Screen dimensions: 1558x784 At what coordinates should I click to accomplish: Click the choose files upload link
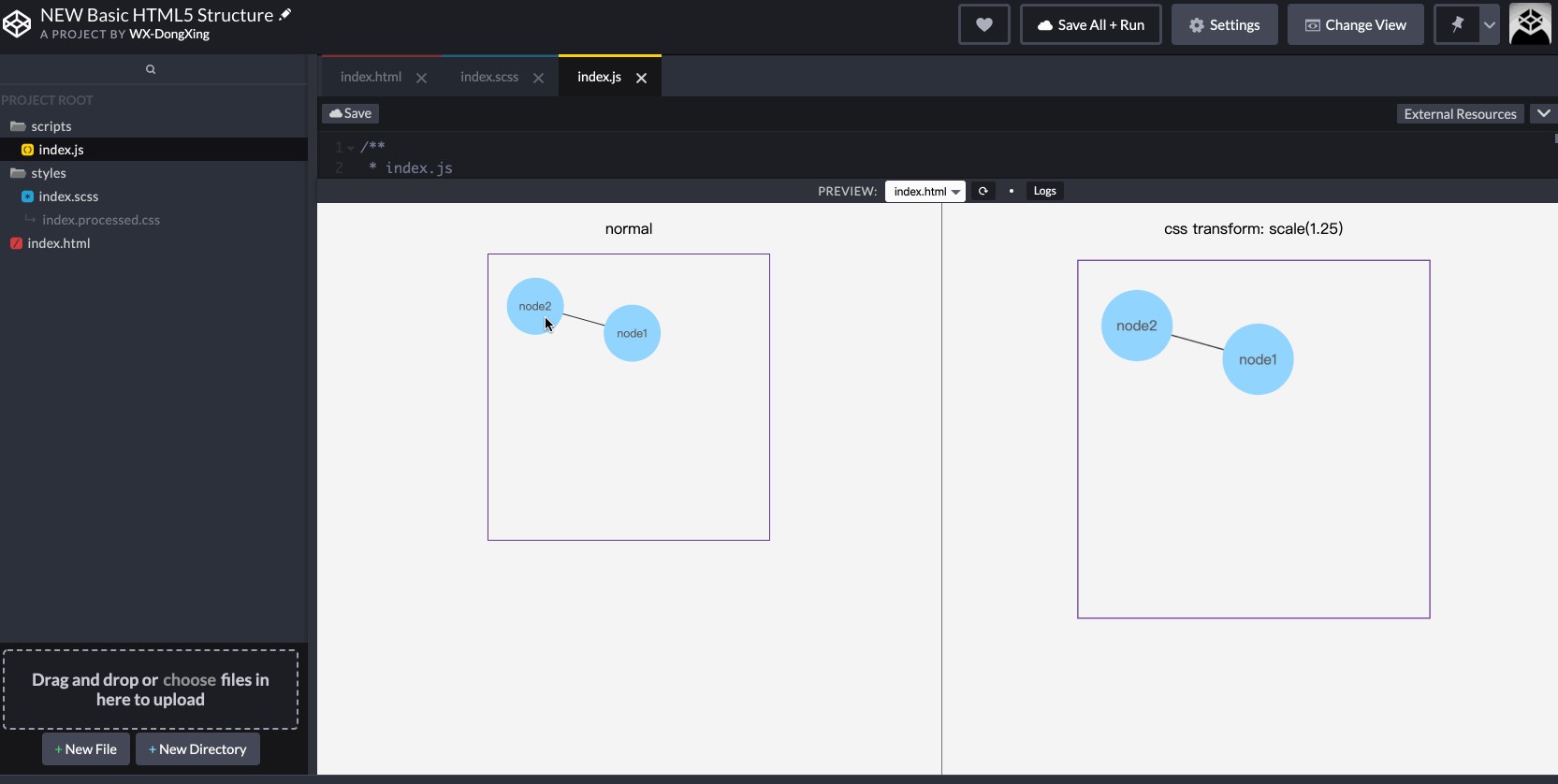point(189,680)
